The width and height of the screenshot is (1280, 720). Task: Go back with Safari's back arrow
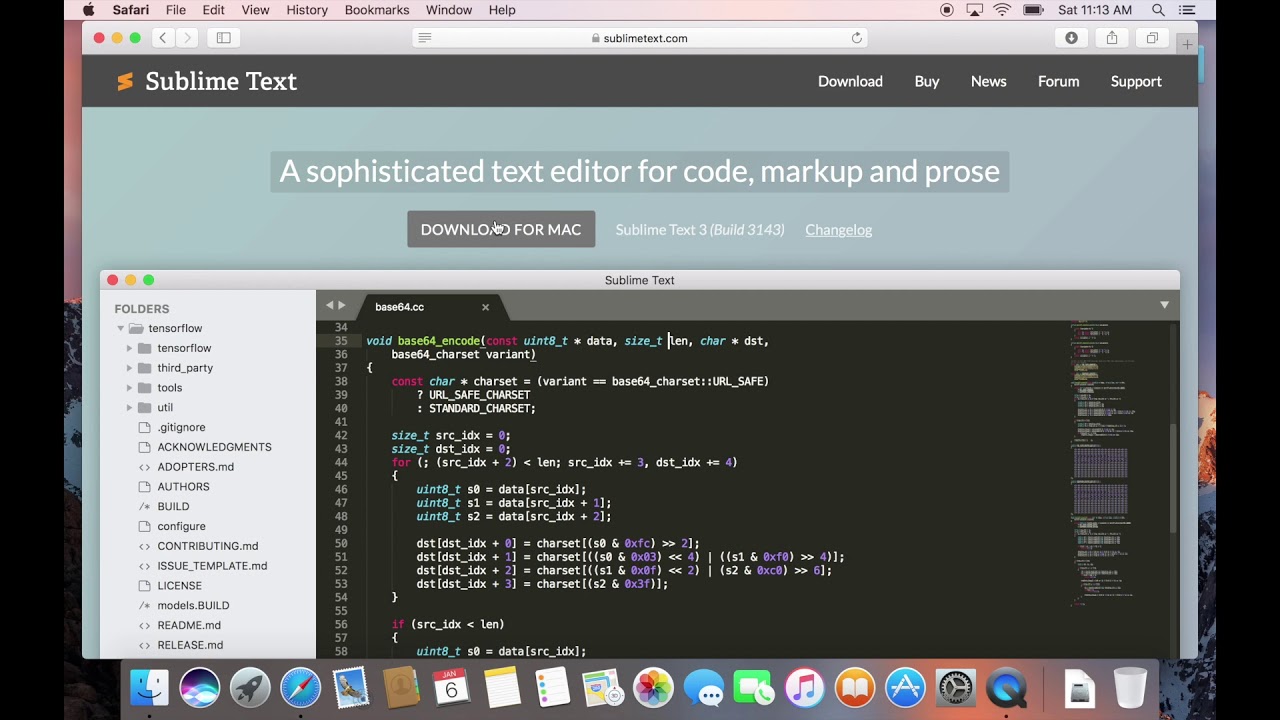(162, 38)
